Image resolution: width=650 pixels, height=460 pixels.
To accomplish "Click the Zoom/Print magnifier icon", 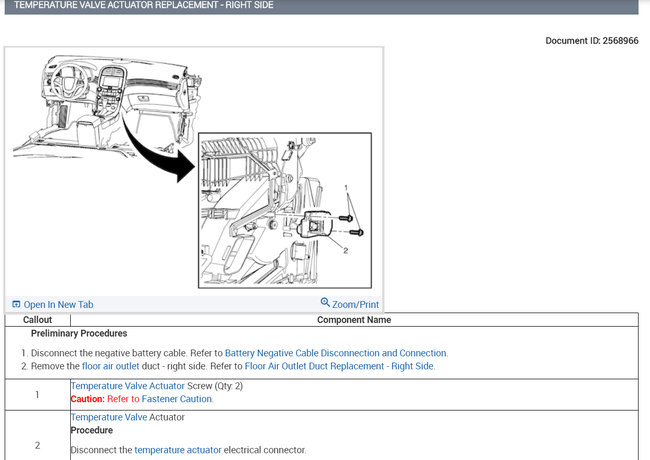I will (325, 302).
